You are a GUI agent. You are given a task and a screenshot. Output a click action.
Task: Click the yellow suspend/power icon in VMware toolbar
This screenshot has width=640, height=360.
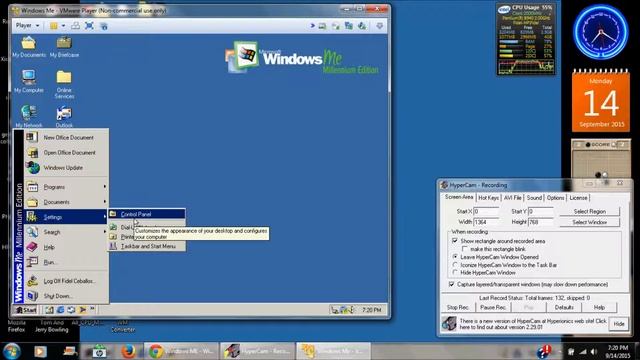click(x=54, y=26)
